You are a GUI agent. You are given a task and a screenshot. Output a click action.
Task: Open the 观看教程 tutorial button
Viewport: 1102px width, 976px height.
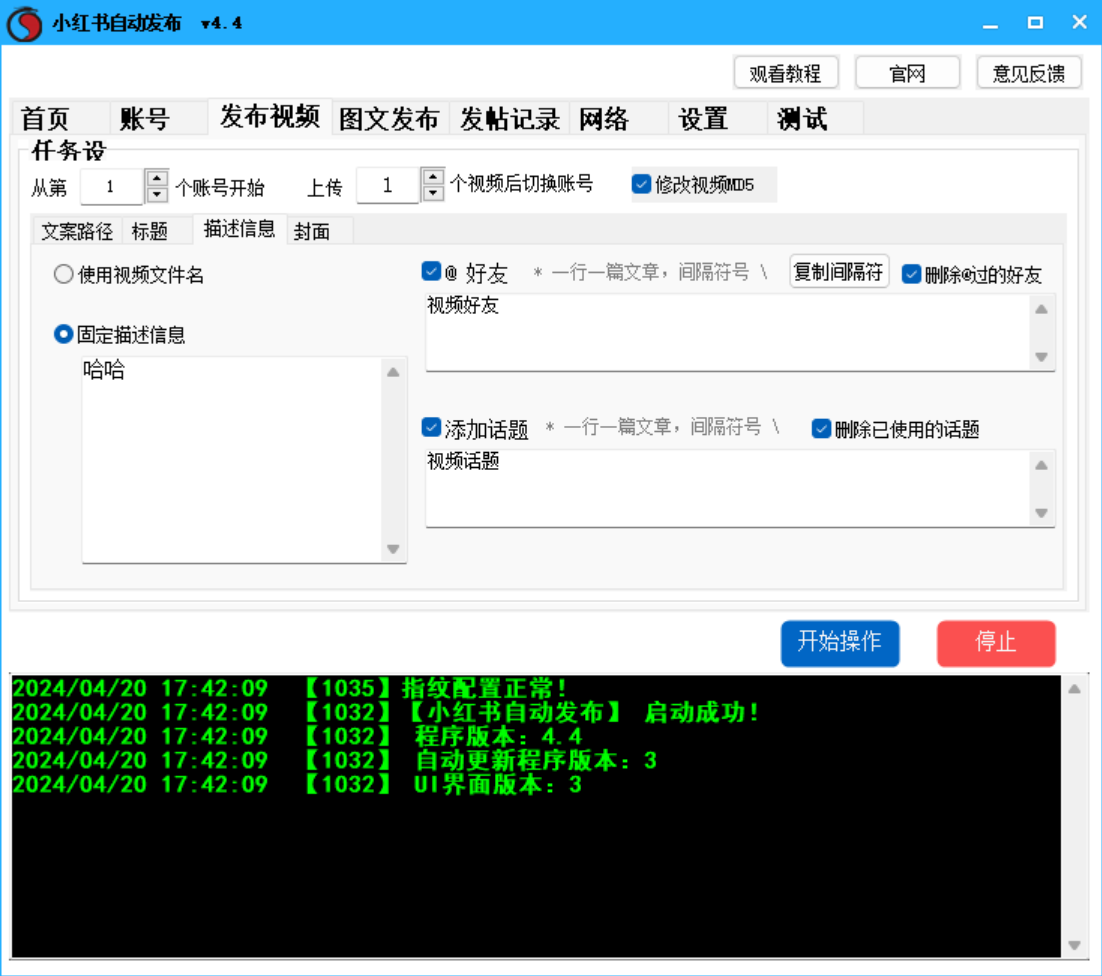786,73
